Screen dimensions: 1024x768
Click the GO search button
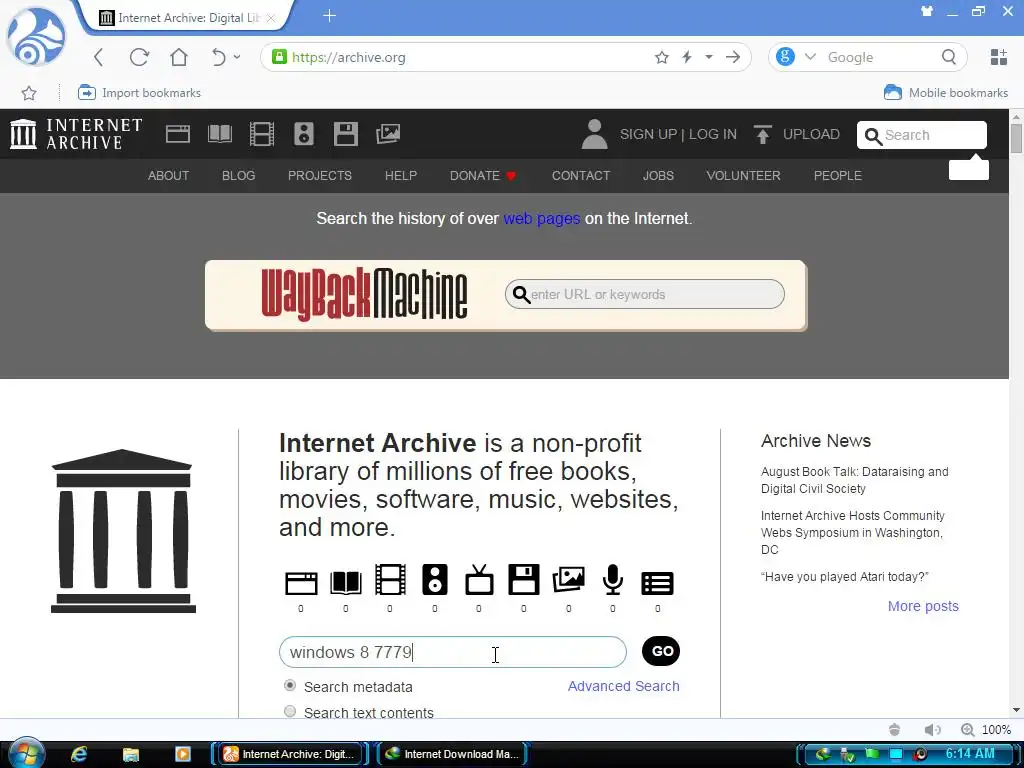point(661,651)
